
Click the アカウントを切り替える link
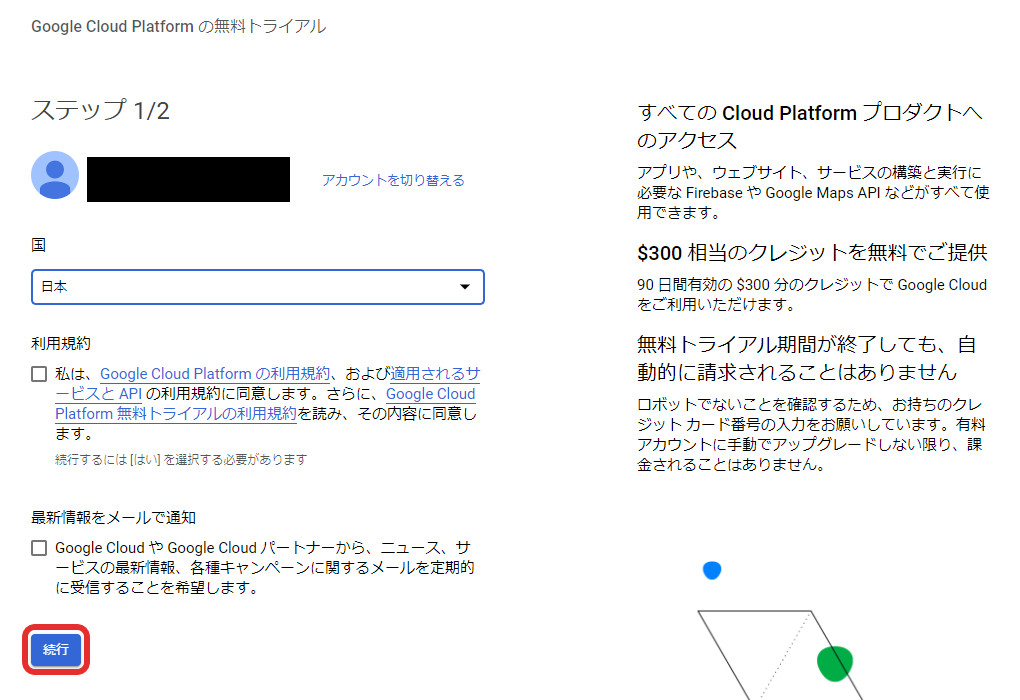[x=391, y=180]
